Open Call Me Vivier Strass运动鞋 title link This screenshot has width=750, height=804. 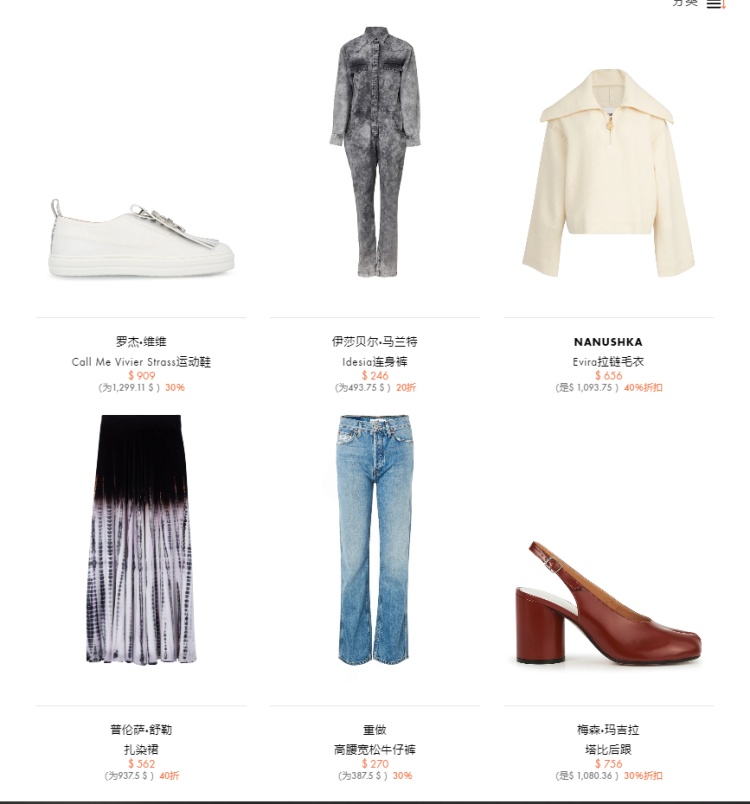coord(141,362)
